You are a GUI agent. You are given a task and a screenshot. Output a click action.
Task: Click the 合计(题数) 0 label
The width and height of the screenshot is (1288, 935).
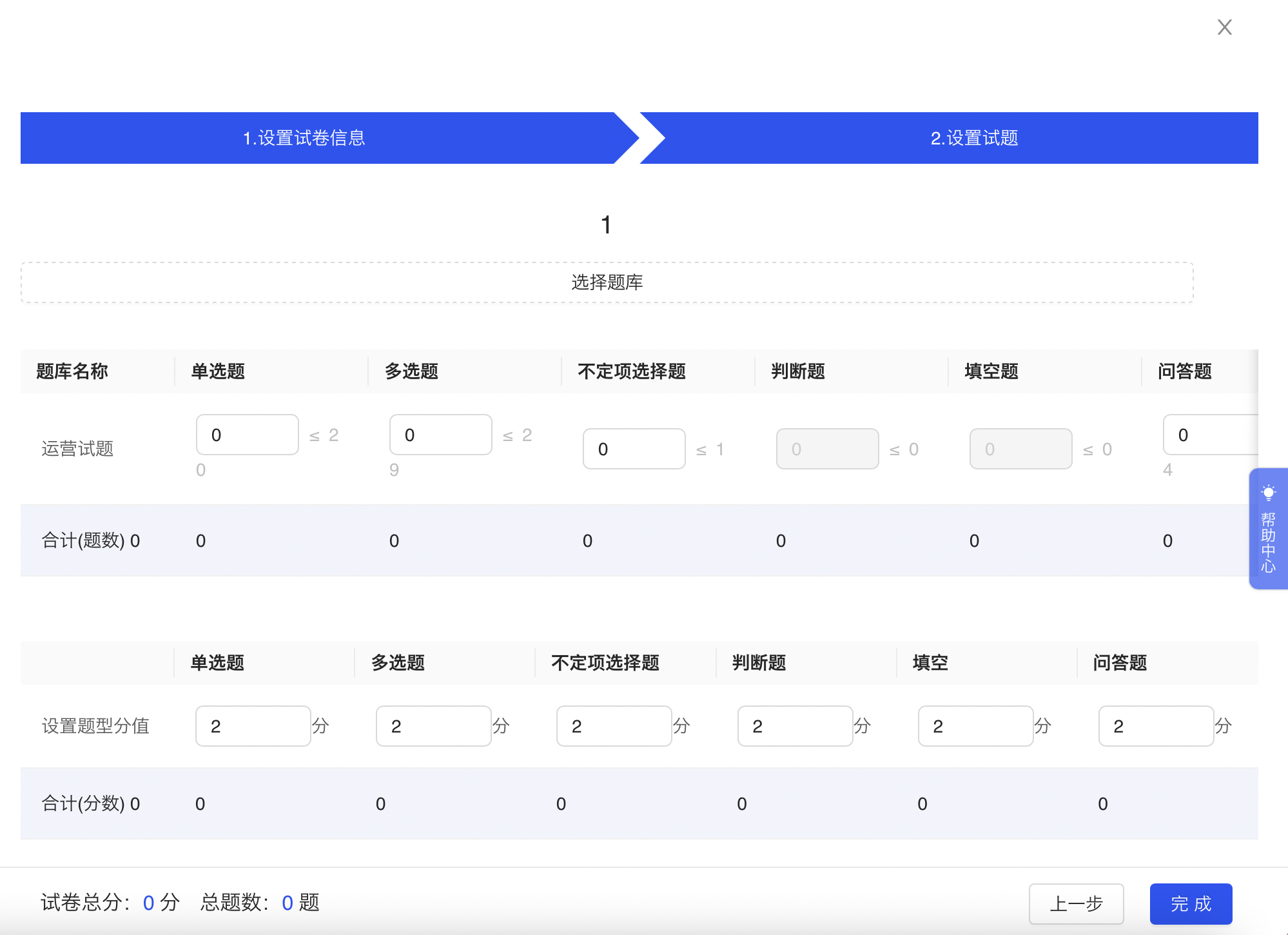(90, 540)
